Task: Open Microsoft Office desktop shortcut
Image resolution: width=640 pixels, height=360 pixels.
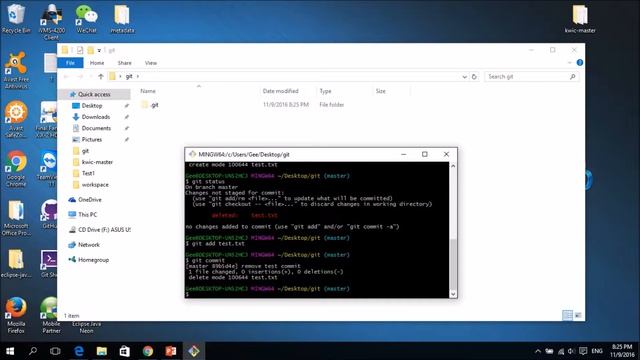Action: tap(16, 218)
